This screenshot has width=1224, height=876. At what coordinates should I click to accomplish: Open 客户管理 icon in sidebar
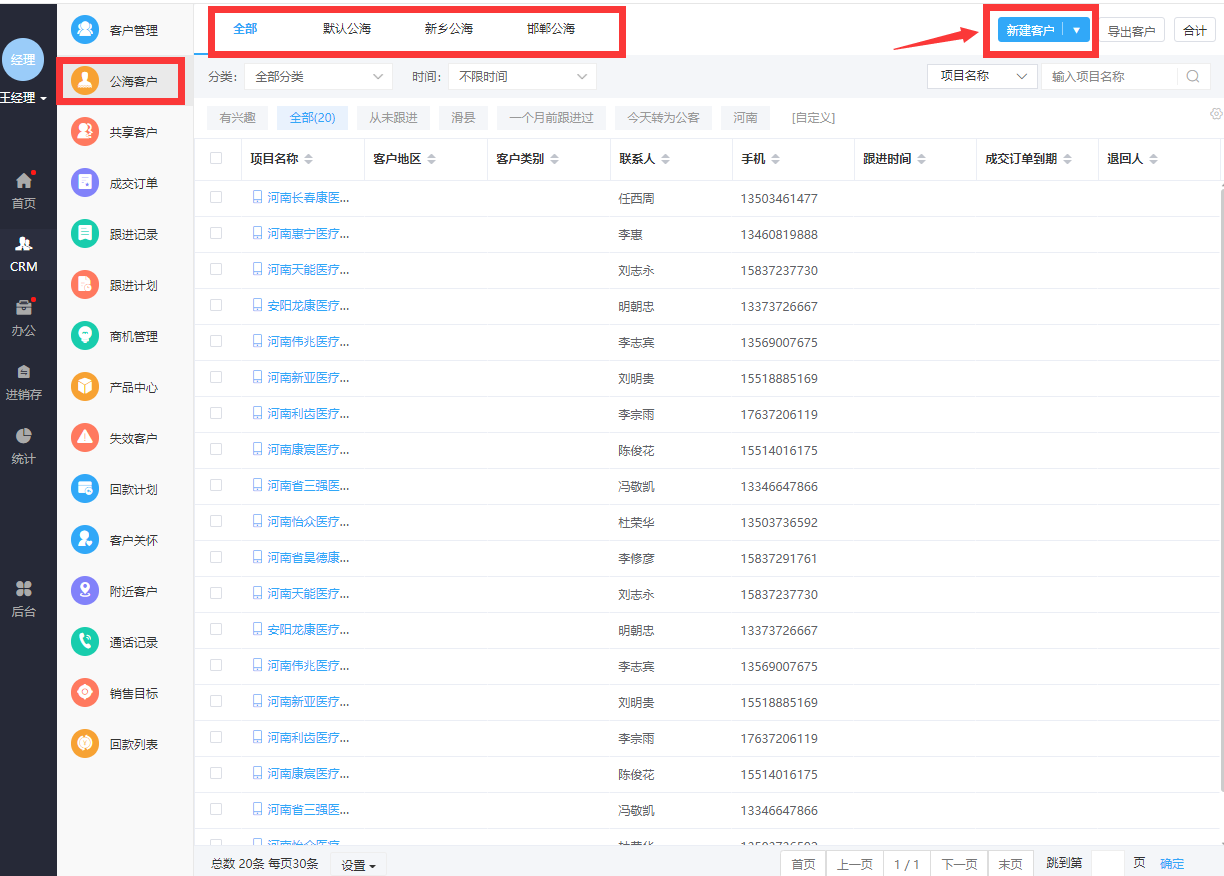[x=85, y=30]
